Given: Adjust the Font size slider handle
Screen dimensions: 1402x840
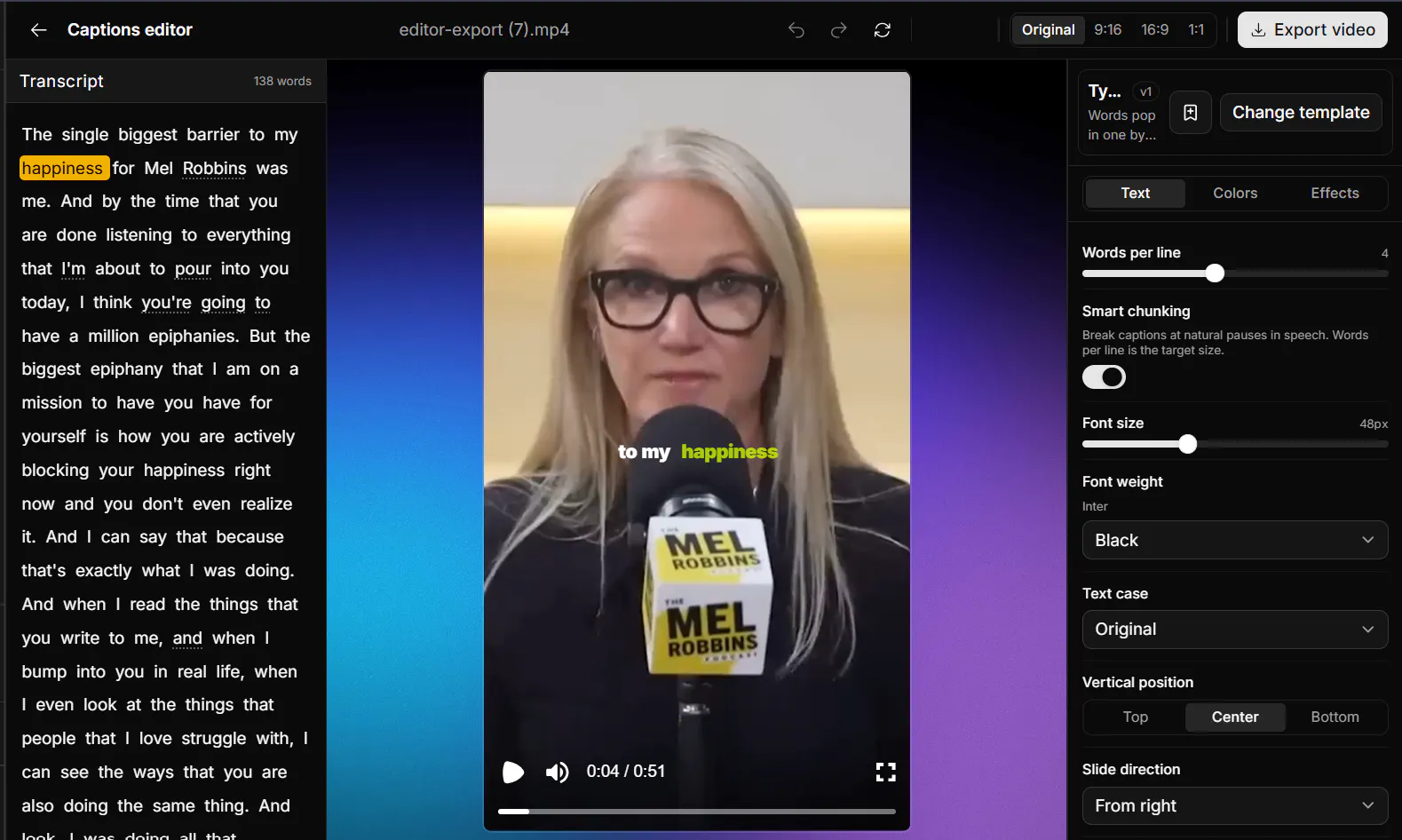Looking at the screenshot, I should (x=1187, y=444).
